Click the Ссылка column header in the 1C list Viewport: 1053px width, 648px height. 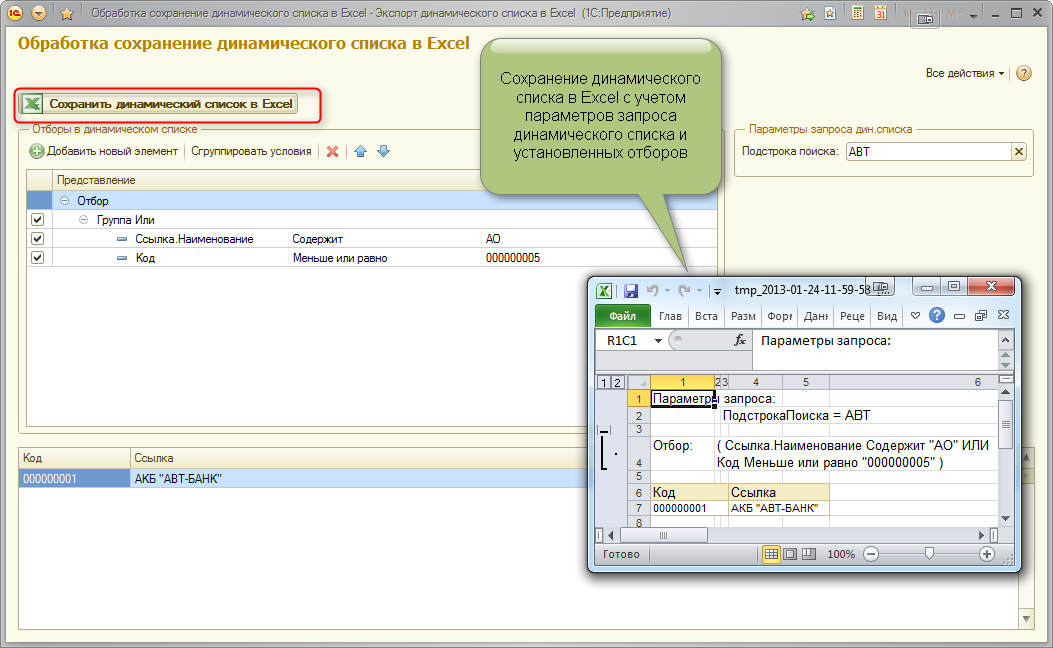coord(359,458)
